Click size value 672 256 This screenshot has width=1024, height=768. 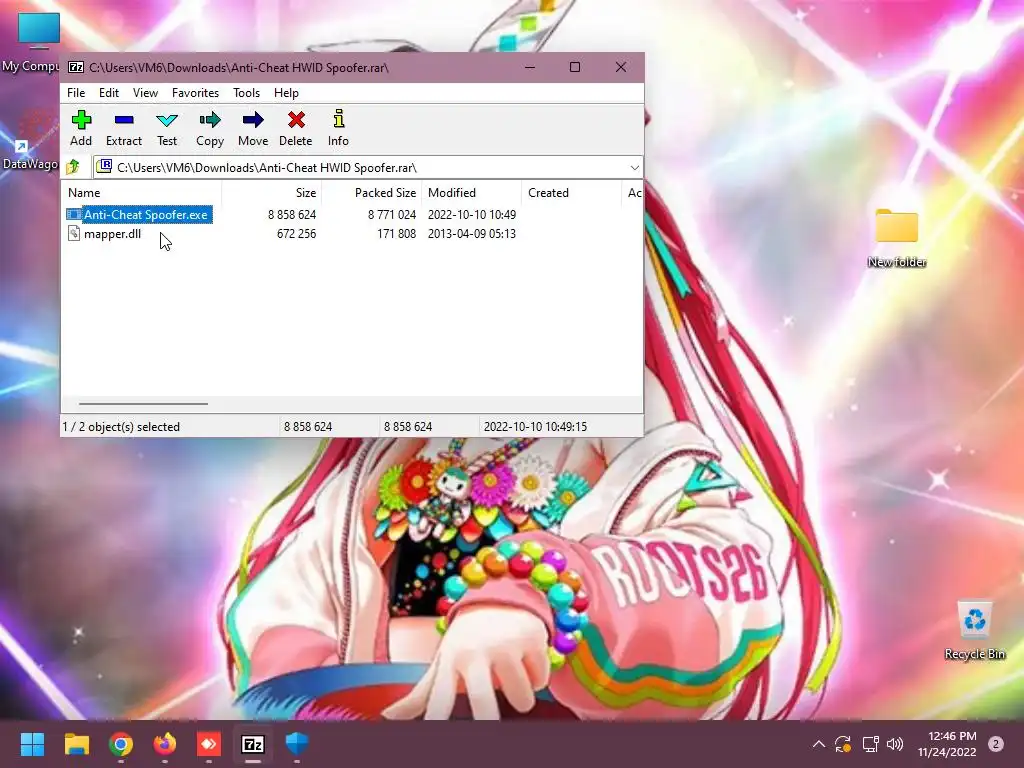click(x=296, y=234)
